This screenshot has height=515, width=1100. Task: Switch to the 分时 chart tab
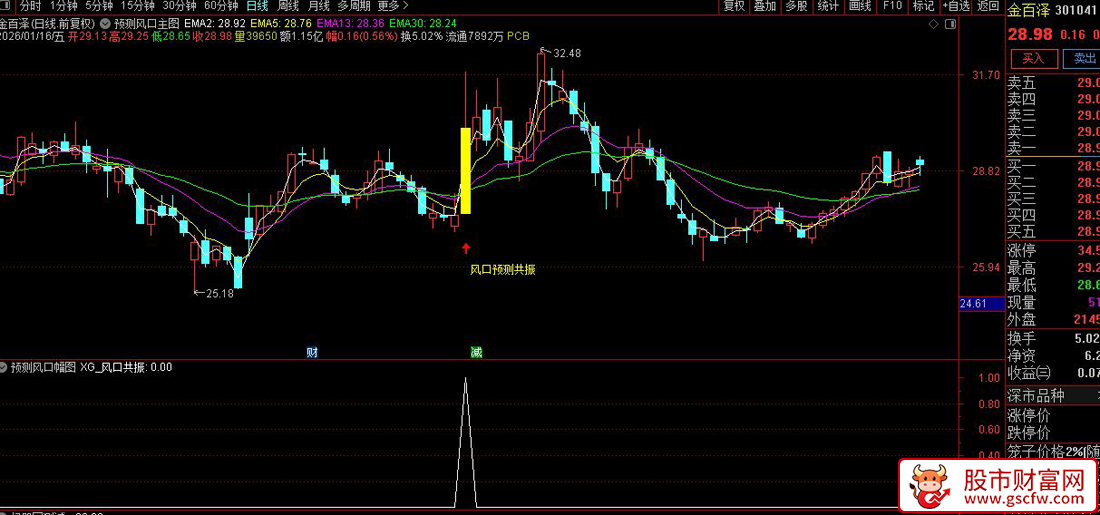tap(31, 6)
